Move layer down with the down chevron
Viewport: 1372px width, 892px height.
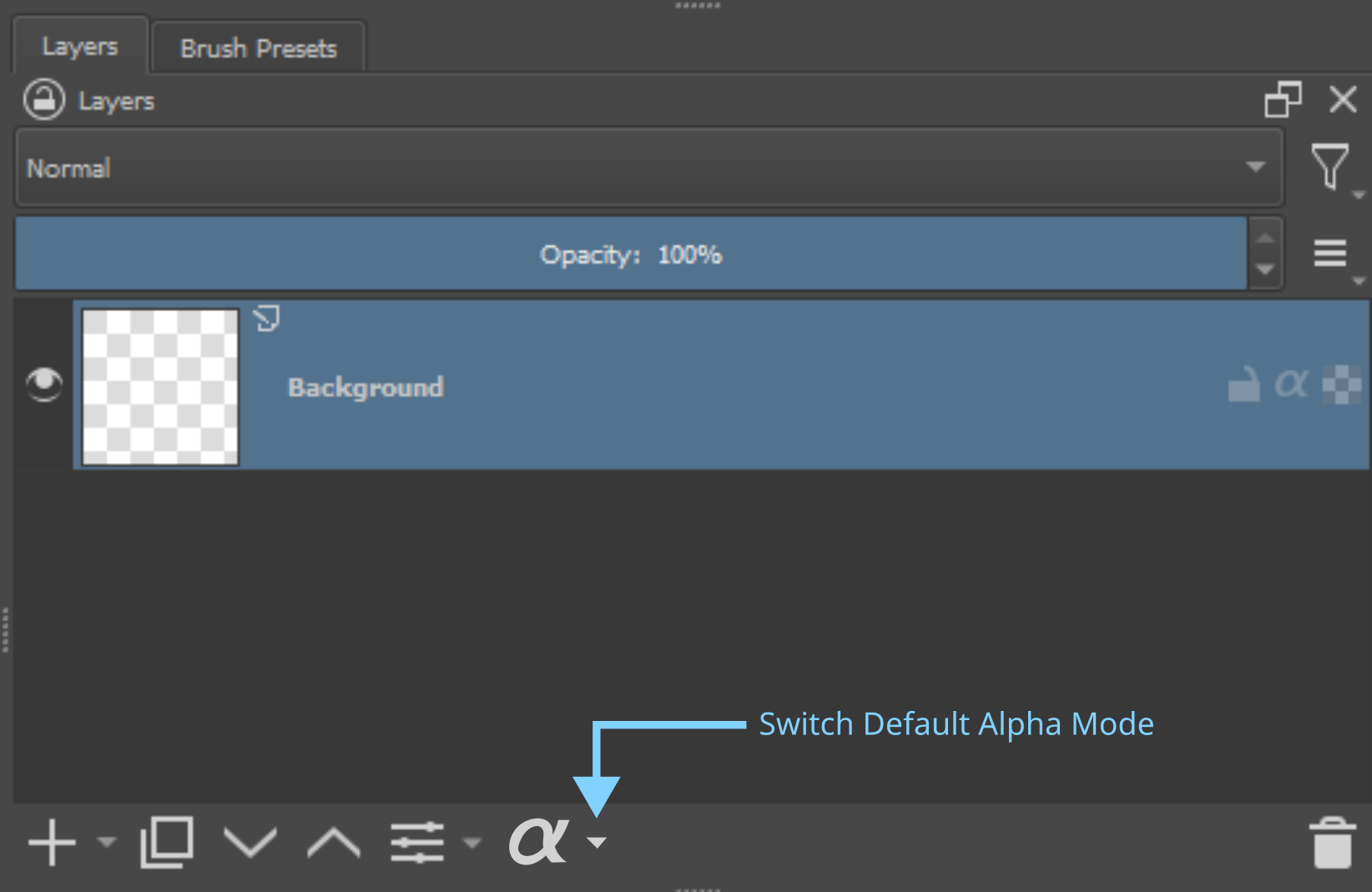click(x=250, y=842)
